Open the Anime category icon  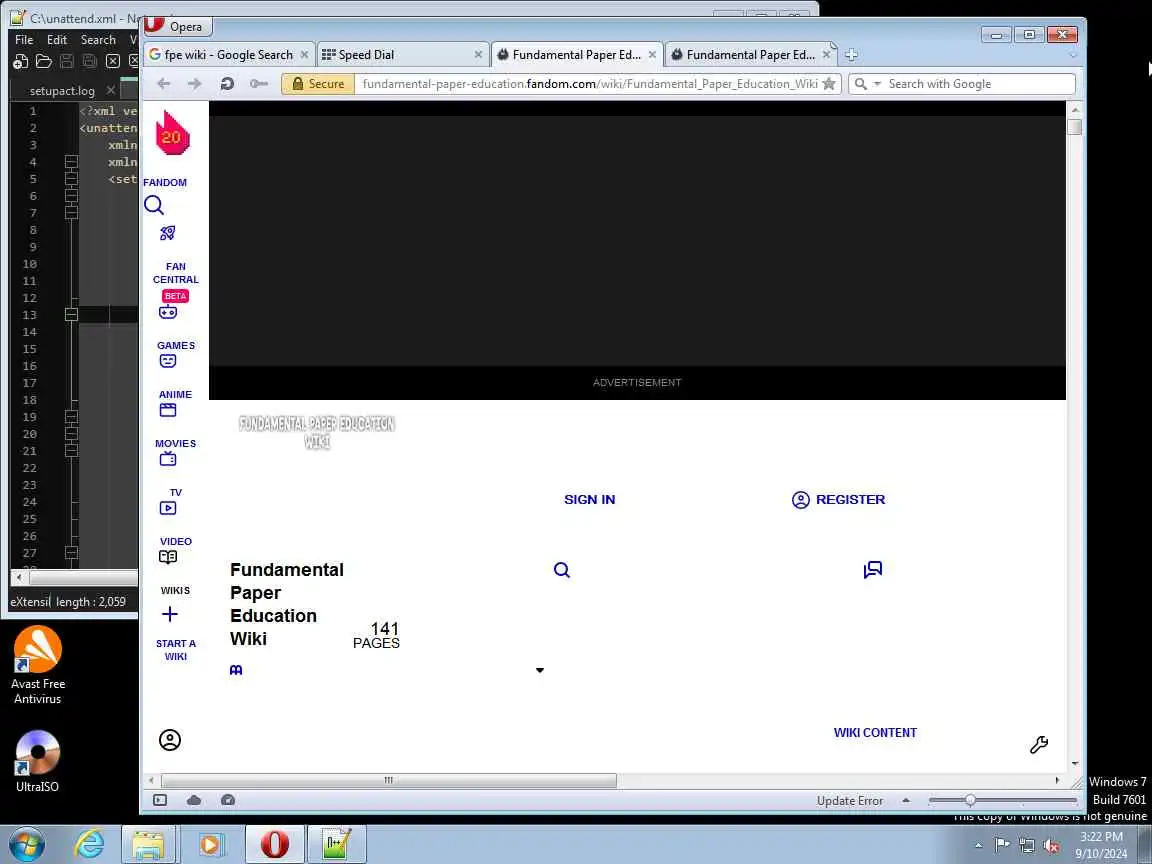pos(168,361)
